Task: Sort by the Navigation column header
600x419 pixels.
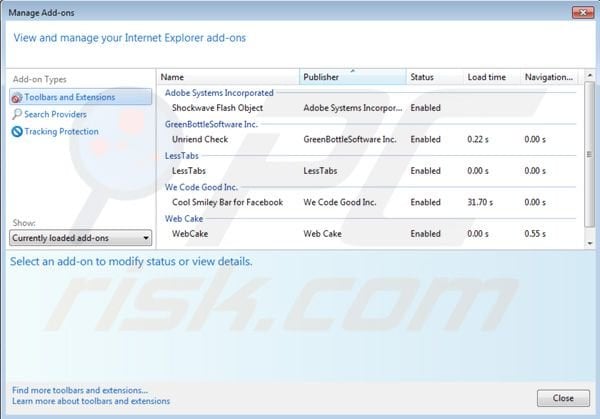Action: pos(549,77)
